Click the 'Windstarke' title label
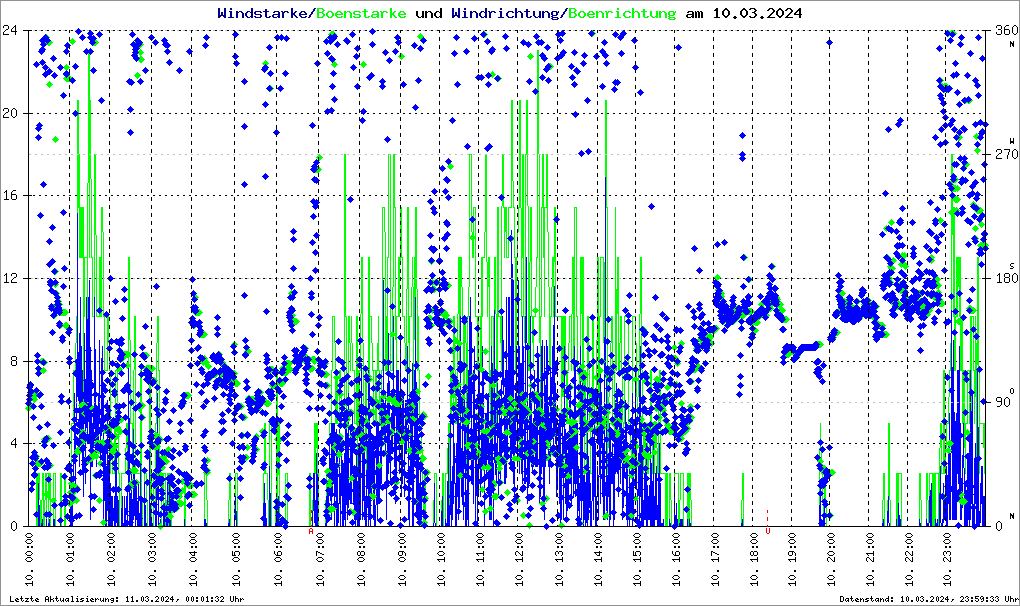The width and height of the screenshot is (1020, 606). coord(263,13)
